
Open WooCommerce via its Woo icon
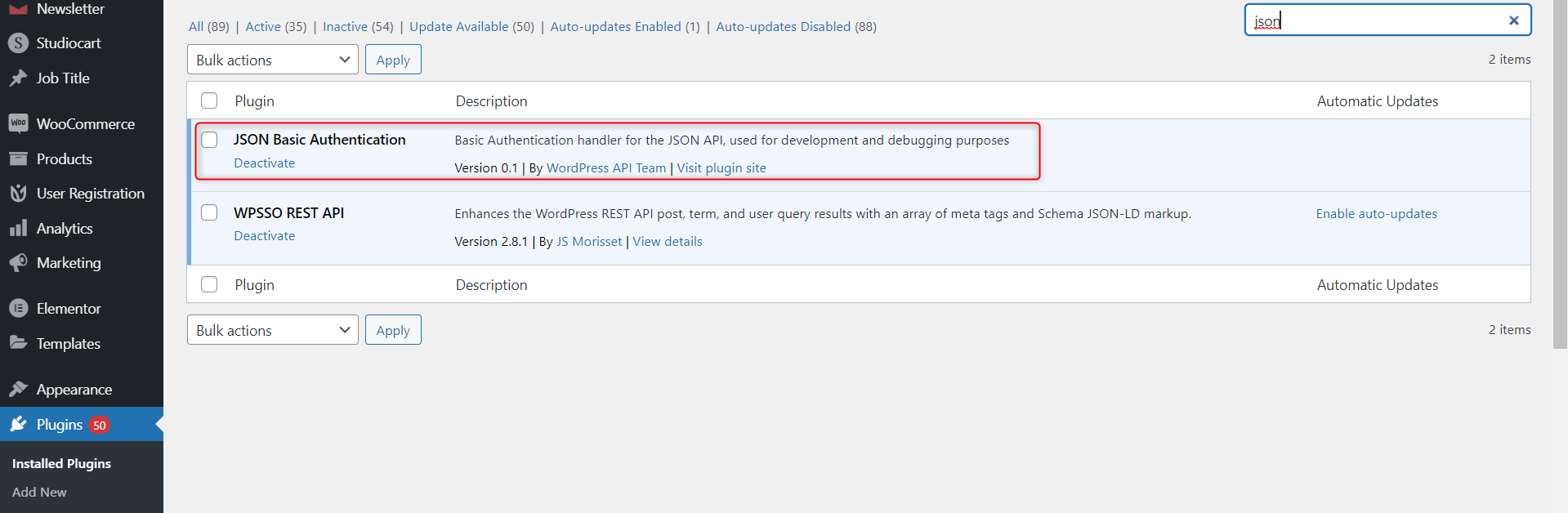(x=18, y=123)
